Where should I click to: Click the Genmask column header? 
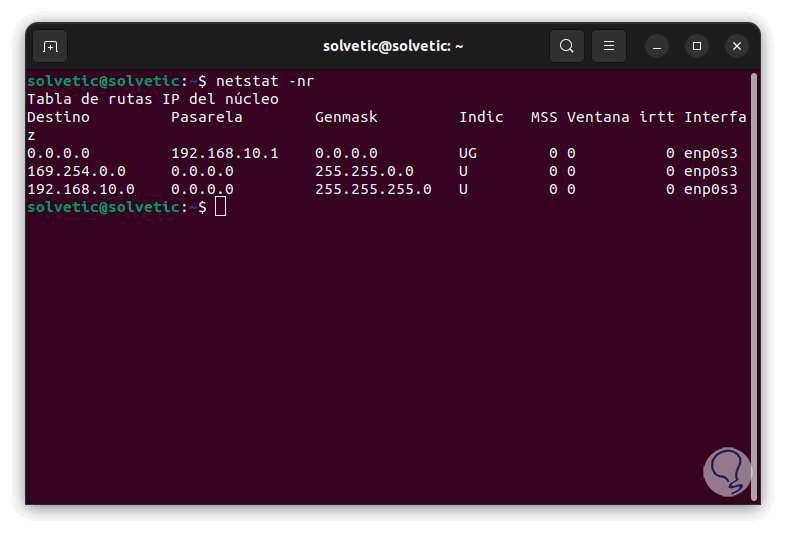tap(346, 117)
